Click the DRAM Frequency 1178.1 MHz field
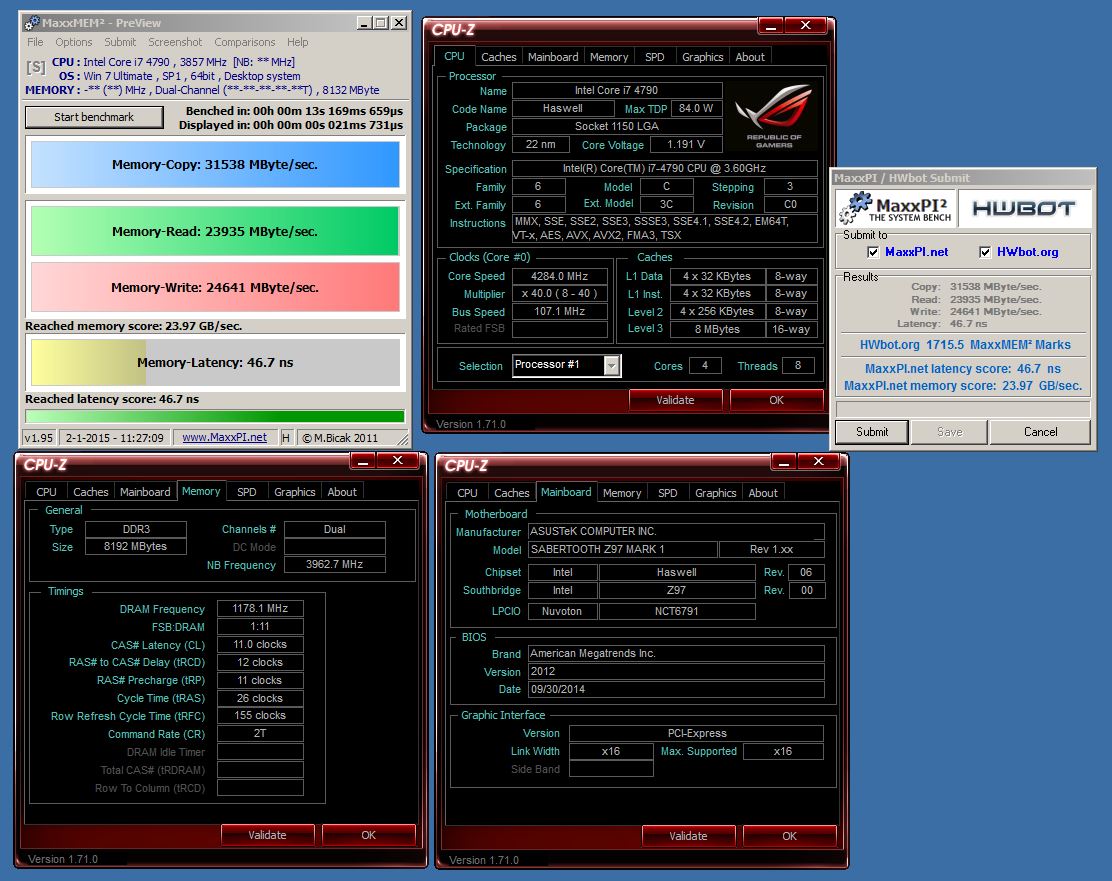This screenshot has height=881, width=1112. (x=260, y=609)
